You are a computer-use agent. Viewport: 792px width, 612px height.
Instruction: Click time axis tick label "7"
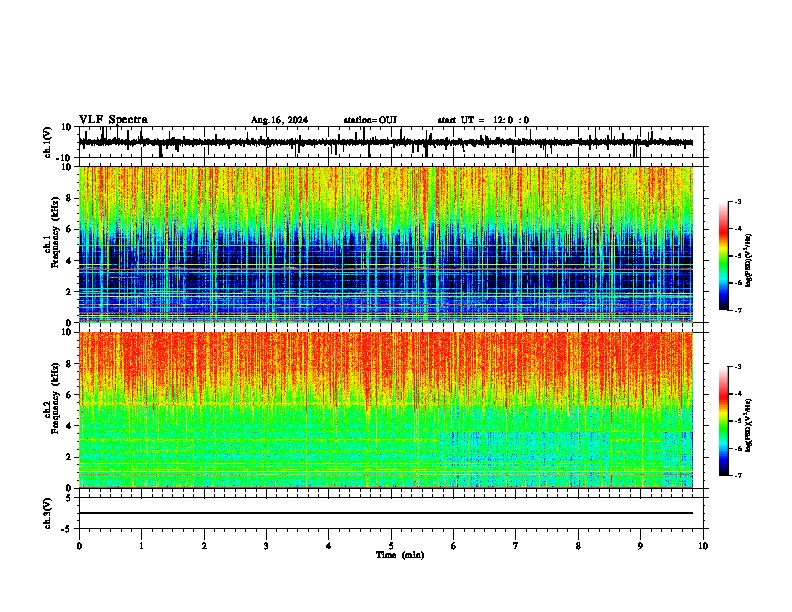click(516, 546)
